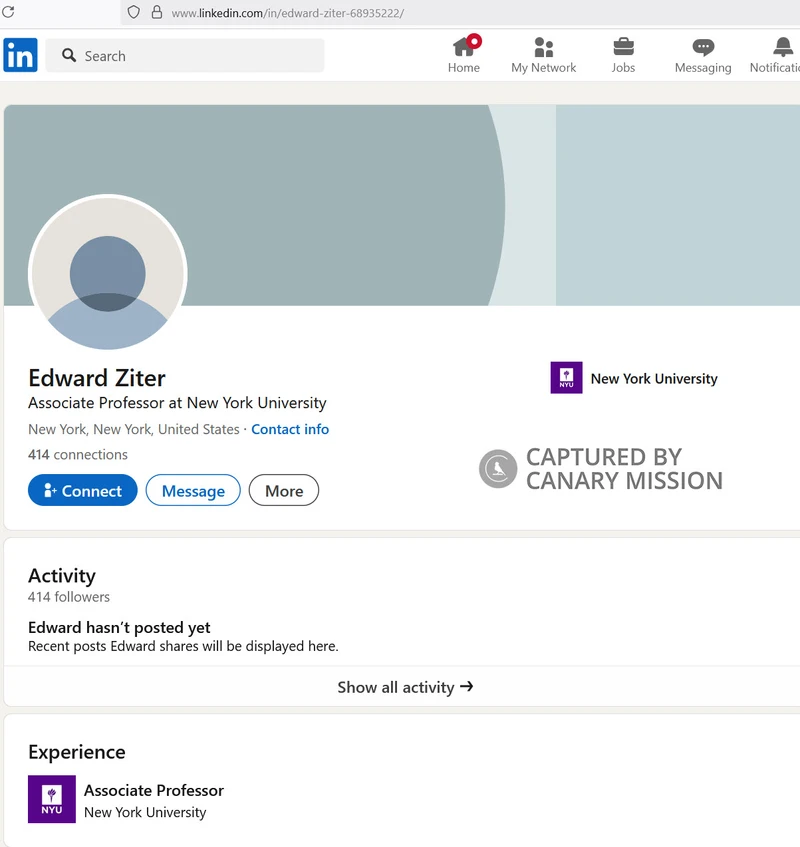Click the LinkedIn logo icon

click(x=20, y=55)
